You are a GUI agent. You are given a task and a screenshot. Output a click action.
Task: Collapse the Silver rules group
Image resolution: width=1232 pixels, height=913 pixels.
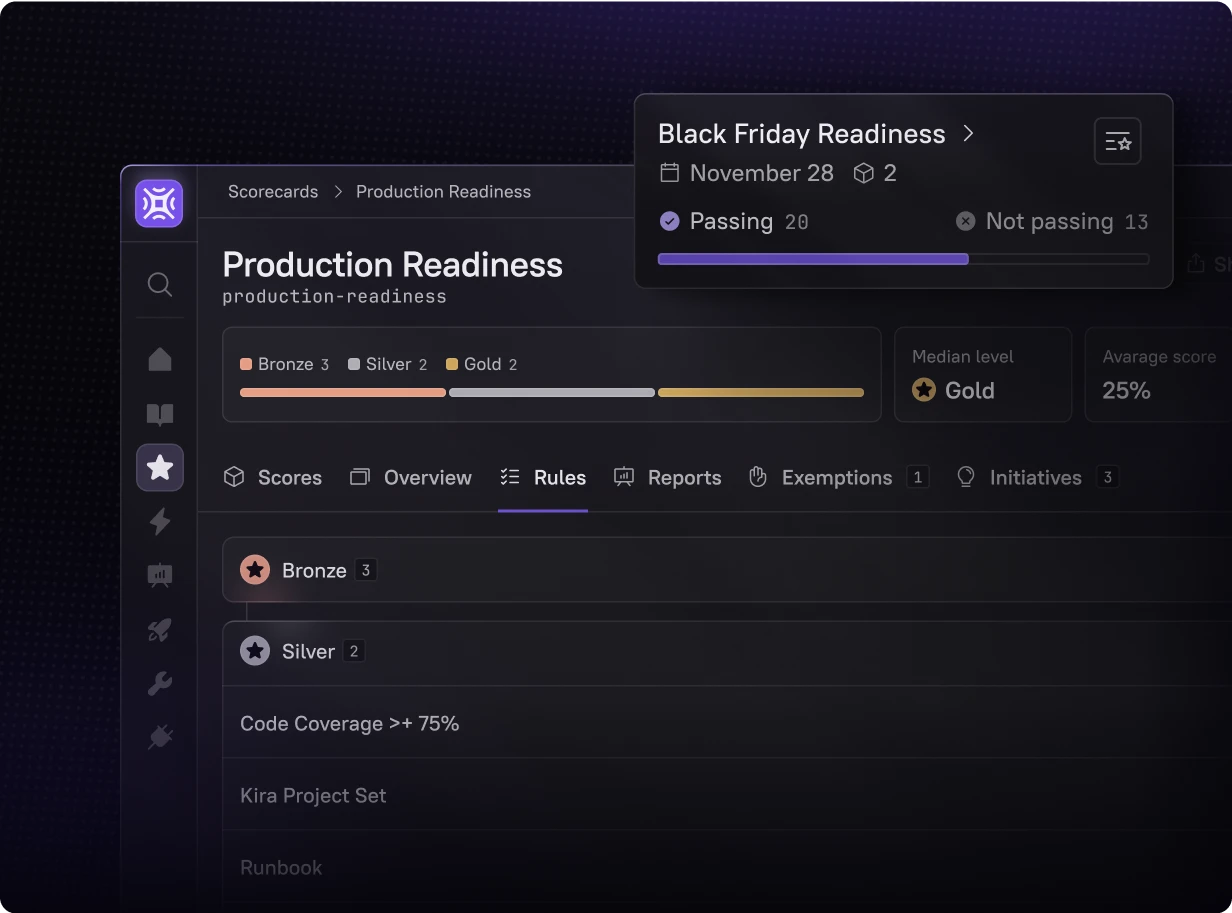point(727,652)
